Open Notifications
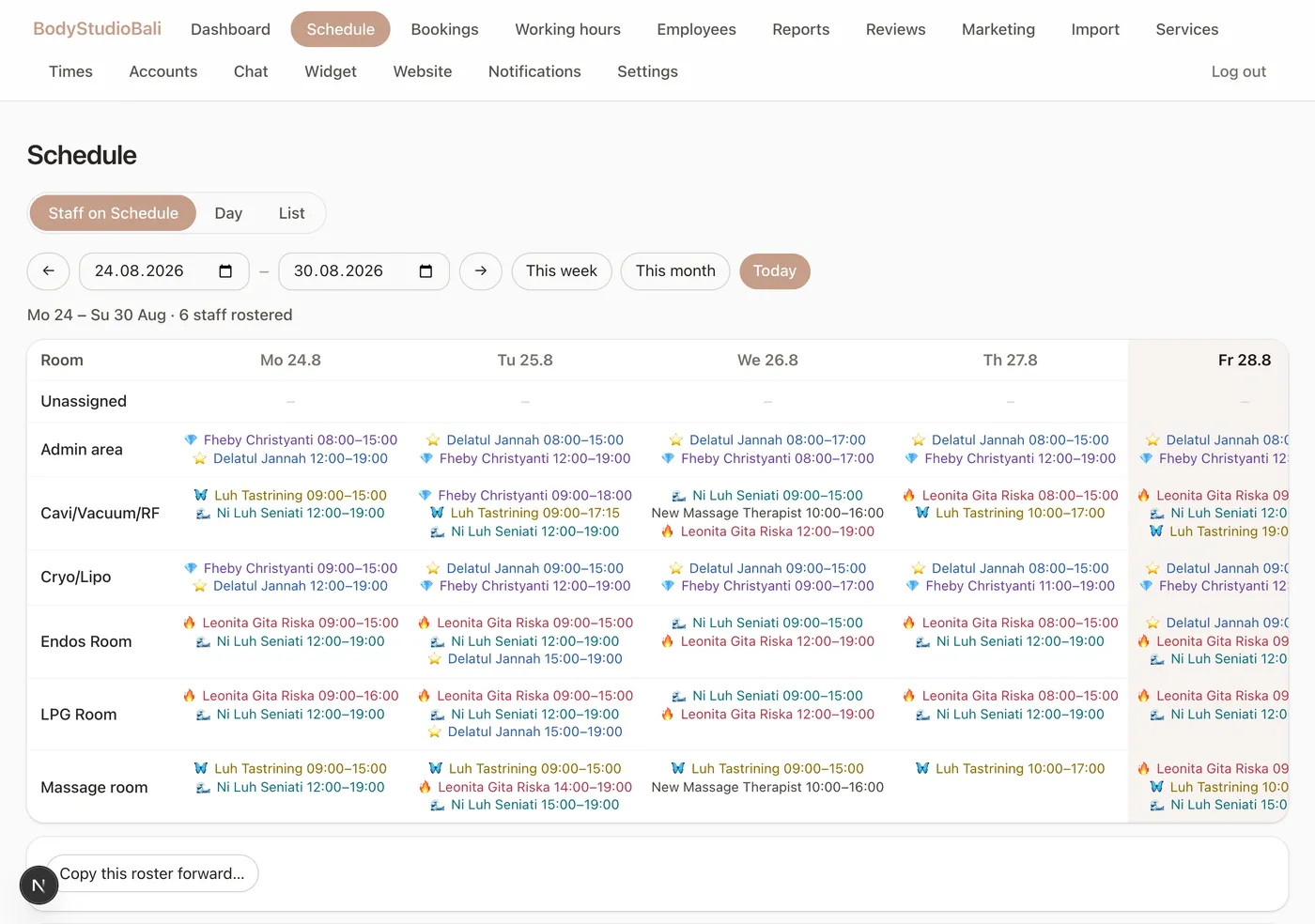 [534, 71]
